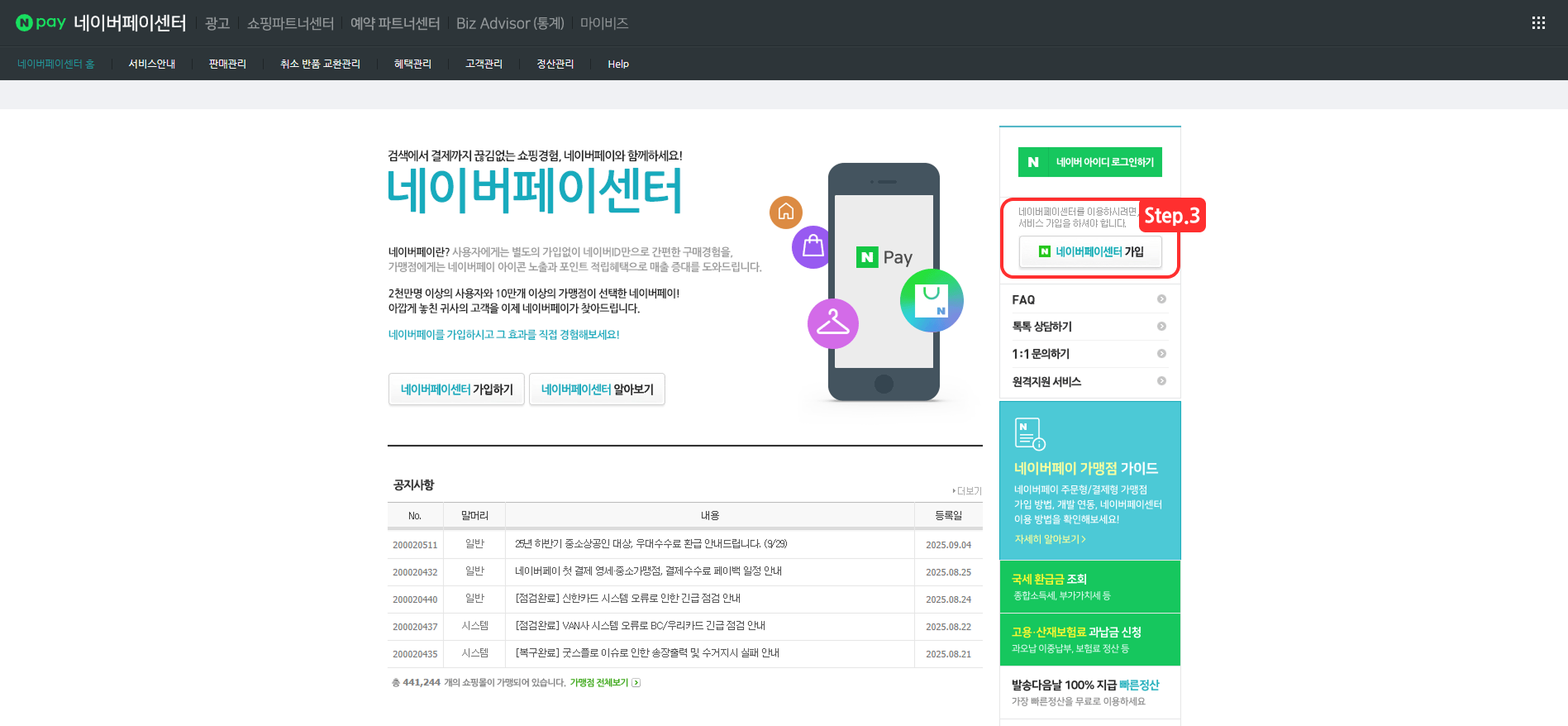The image size is (1568, 726).
Task: Click the arrow icon next to 가맹점 전체보기
Action: (636, 683)
